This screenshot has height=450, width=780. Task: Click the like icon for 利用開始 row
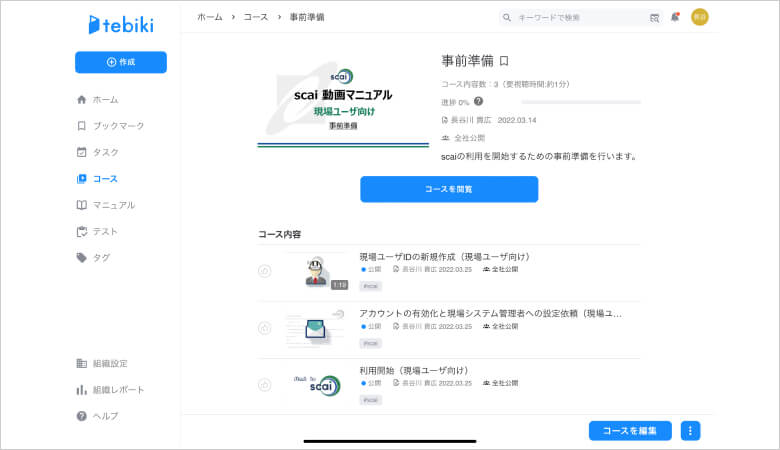tap(265, 385)
